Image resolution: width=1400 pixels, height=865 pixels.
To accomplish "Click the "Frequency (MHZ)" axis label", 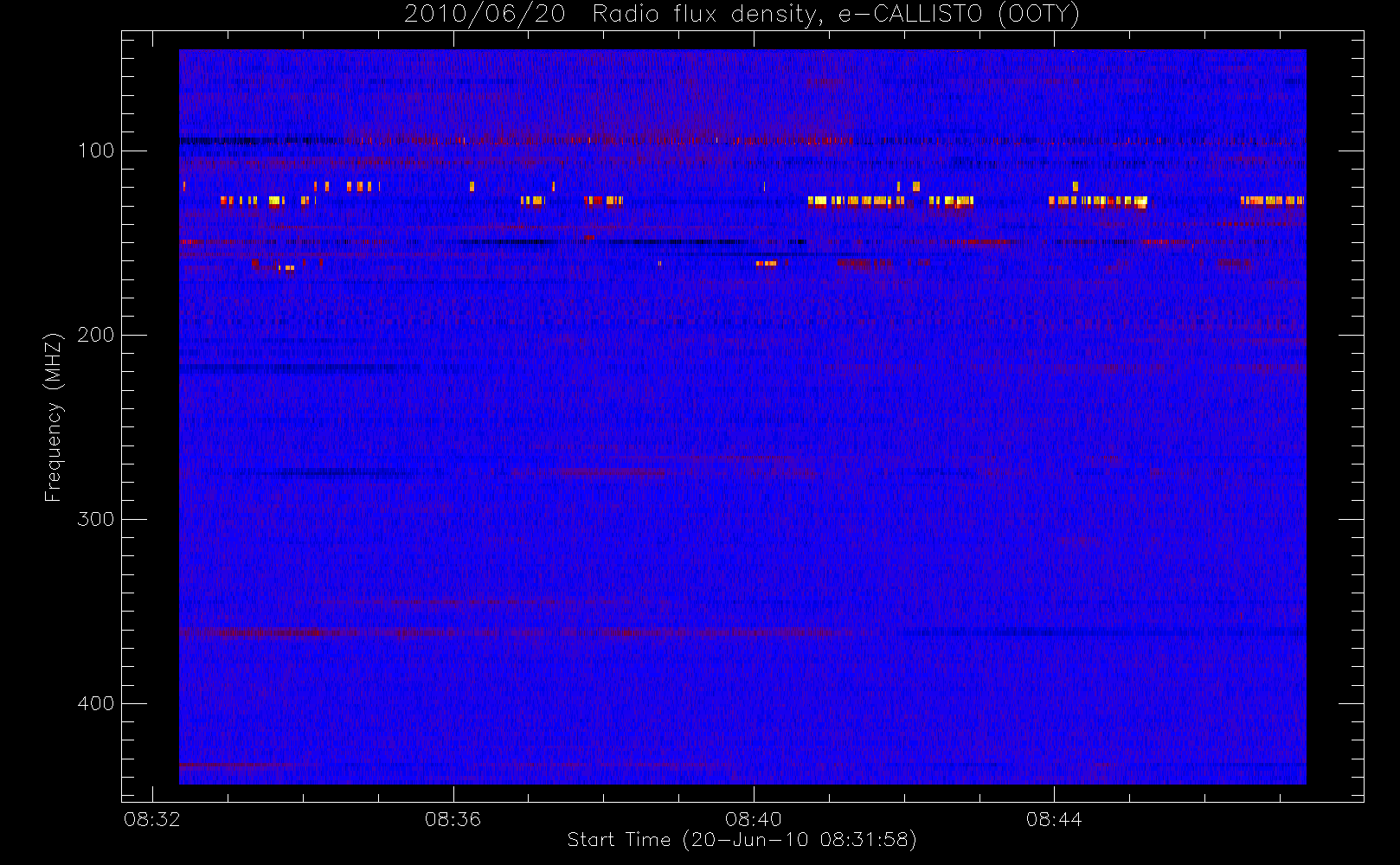I will [x=54, y=417].
